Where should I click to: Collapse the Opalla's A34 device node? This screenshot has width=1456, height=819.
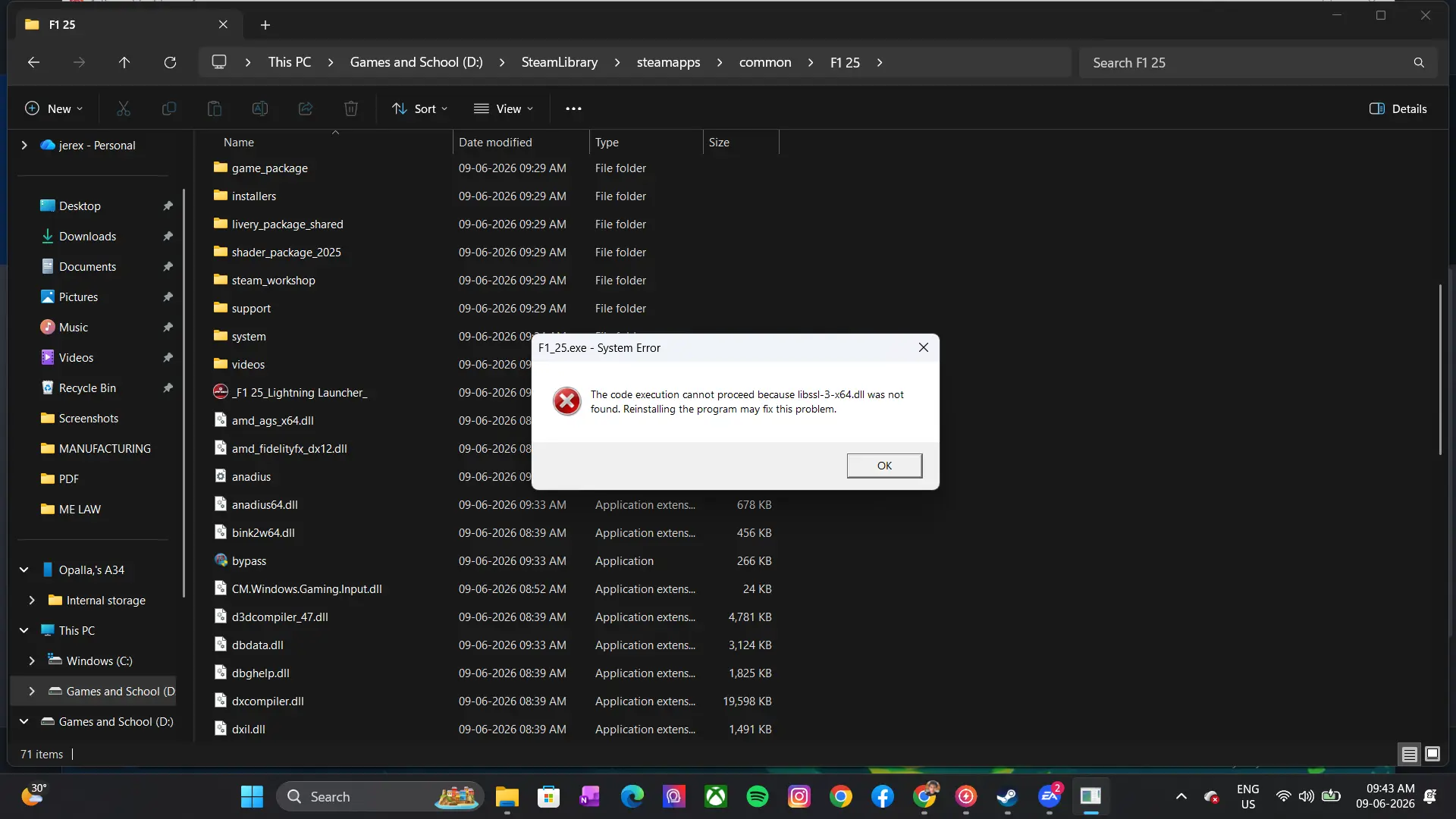coord(24,570)
